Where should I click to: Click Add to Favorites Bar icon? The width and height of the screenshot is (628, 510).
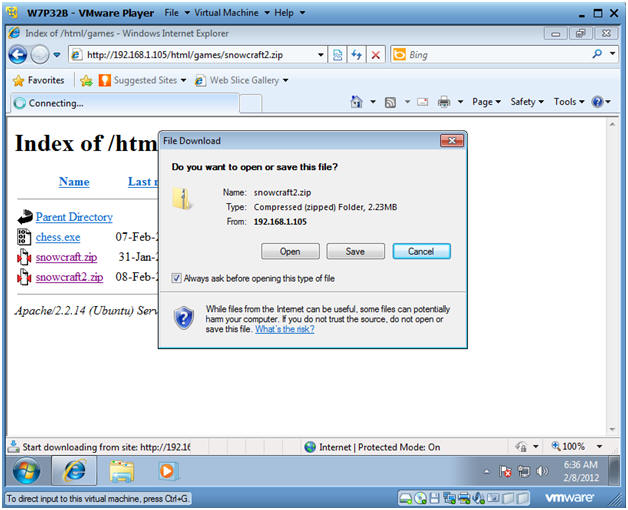click(x=86, y=81)
